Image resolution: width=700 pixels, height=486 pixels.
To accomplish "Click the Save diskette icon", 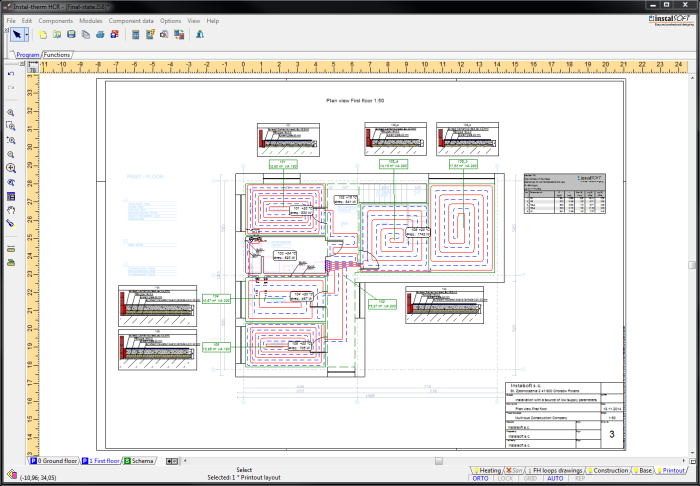I will pos(71,35).
